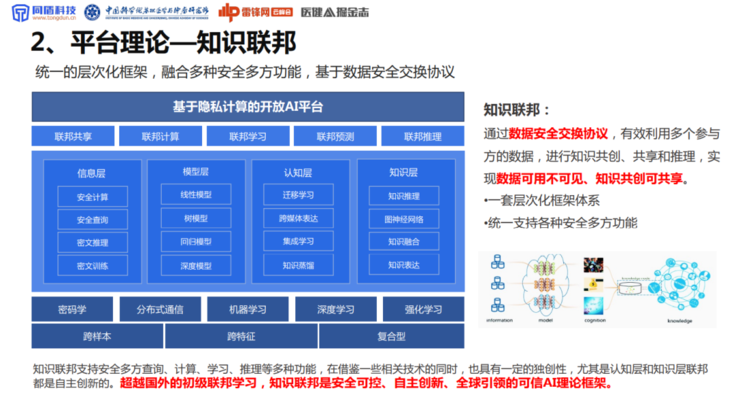Click the top cognition thumbnail image

(593, 265)
